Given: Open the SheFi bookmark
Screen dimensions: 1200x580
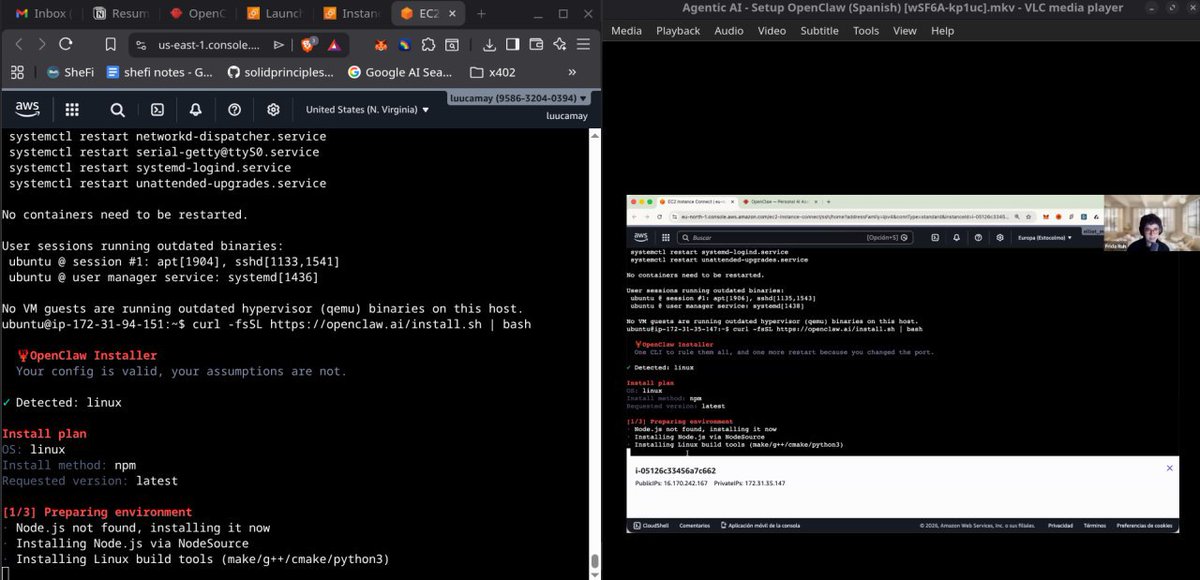Looking at the screenshot, I should click(x=69, y=72).
